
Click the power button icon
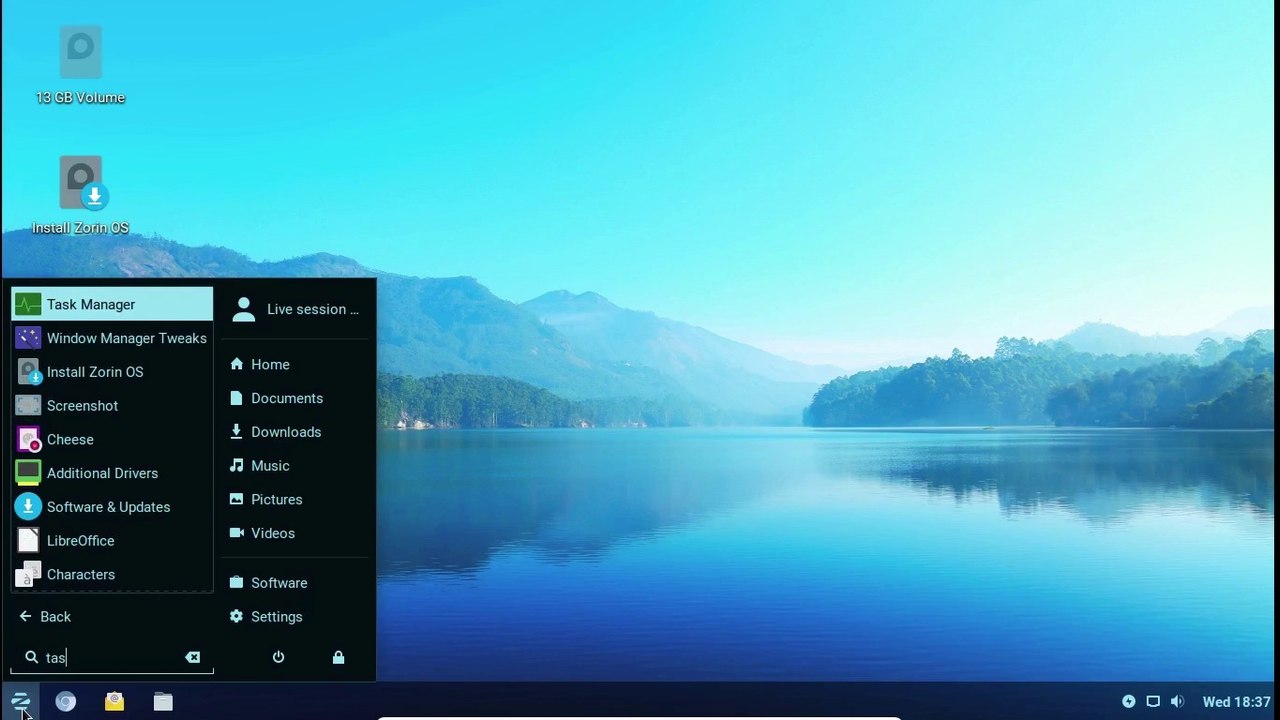(x=278, y=657)
